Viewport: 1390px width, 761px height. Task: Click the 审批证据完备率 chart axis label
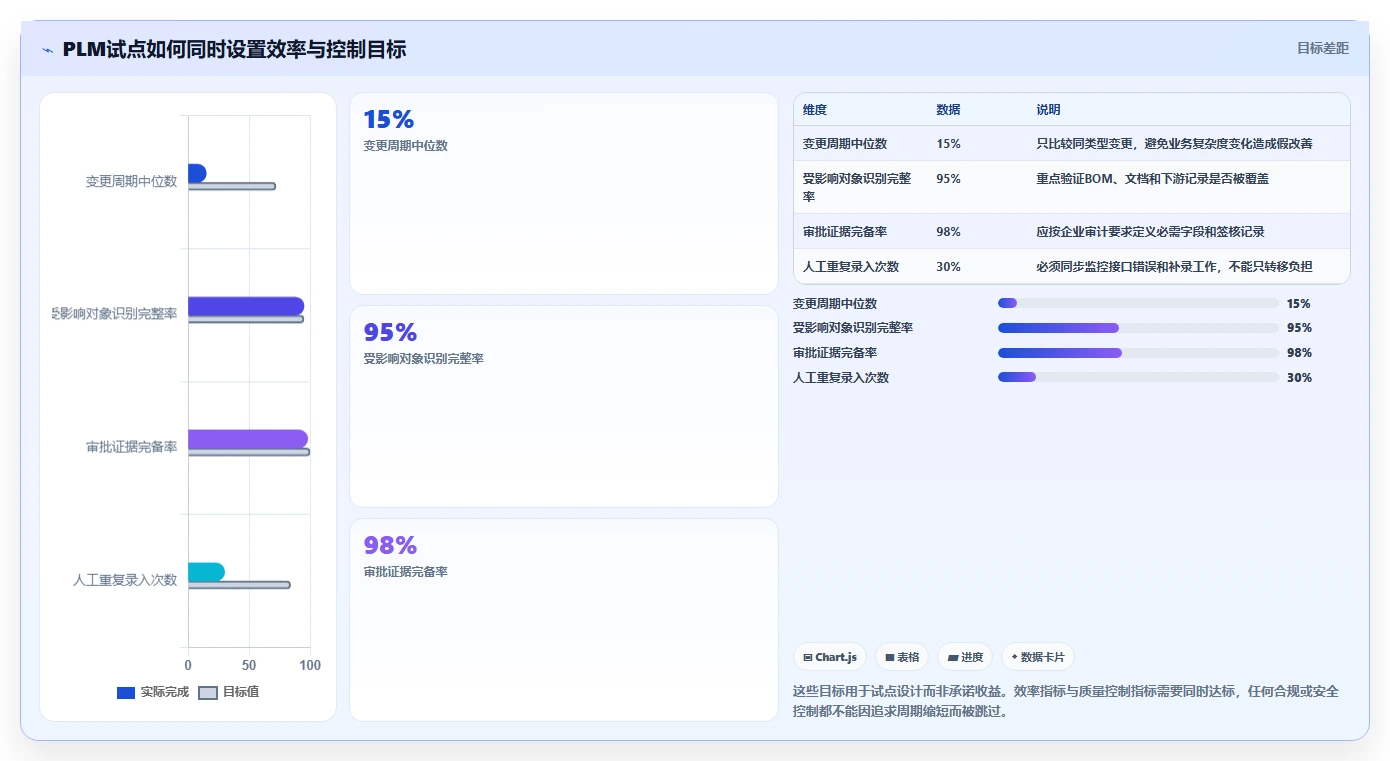coord(131,447)
